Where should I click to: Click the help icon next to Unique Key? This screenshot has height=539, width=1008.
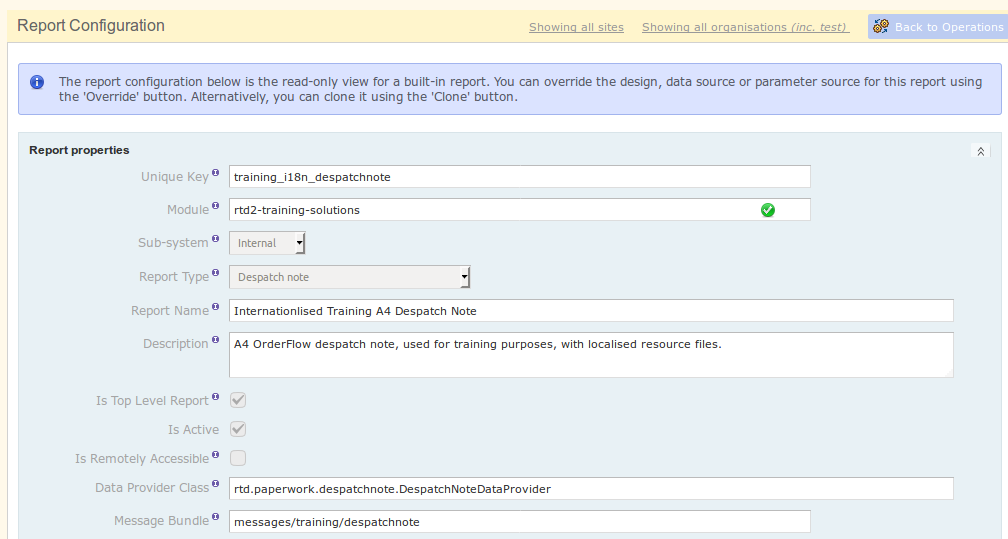tap(215, 173)
